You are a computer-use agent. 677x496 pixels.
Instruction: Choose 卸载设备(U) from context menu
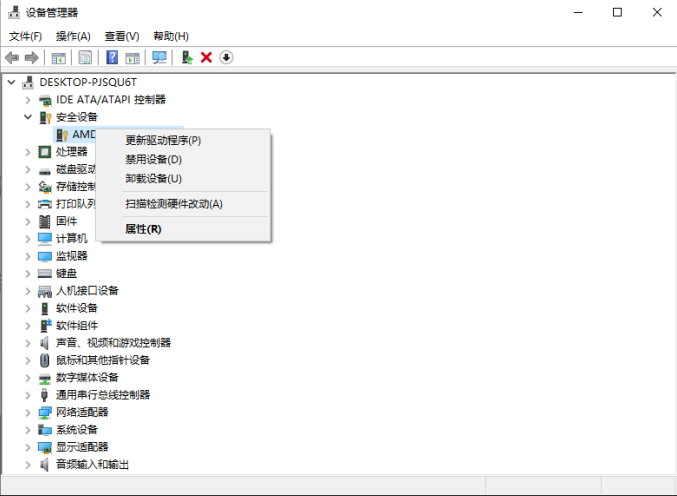click(x=183, y=178)
